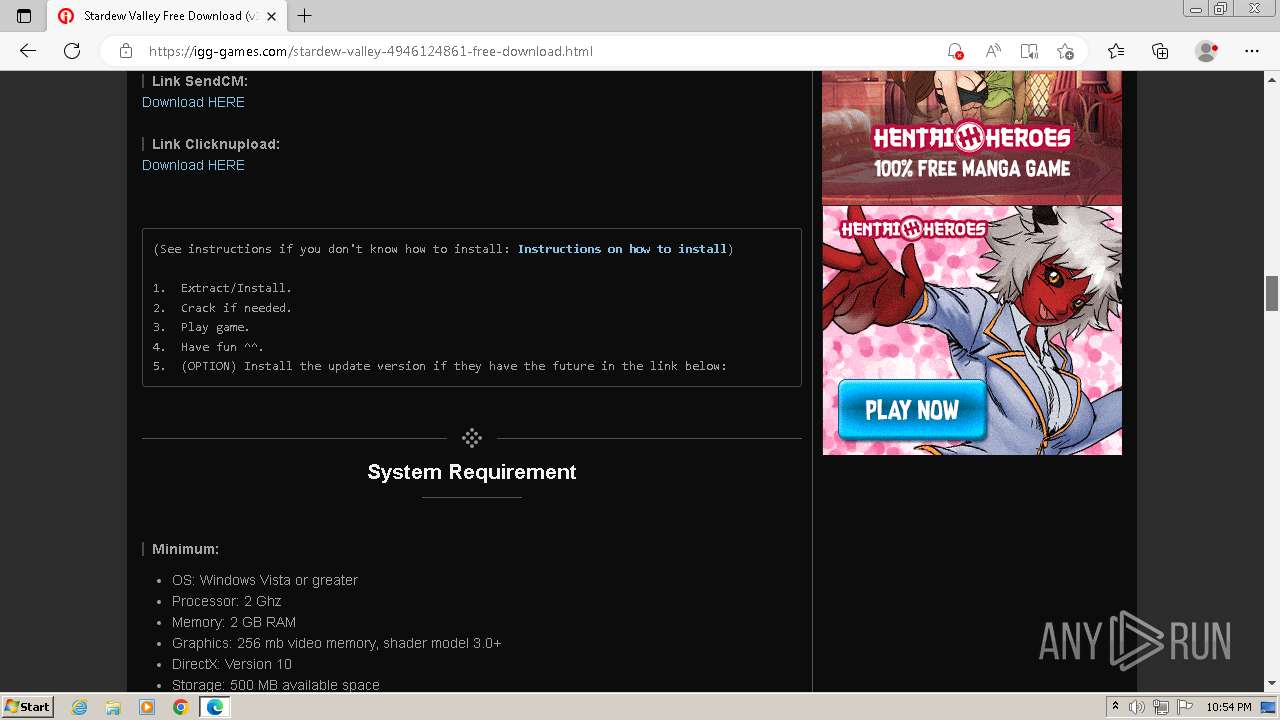The image size is (1280, 720).
Task: Select 'DirectX: Version 10' line
Action: point(232,664)
